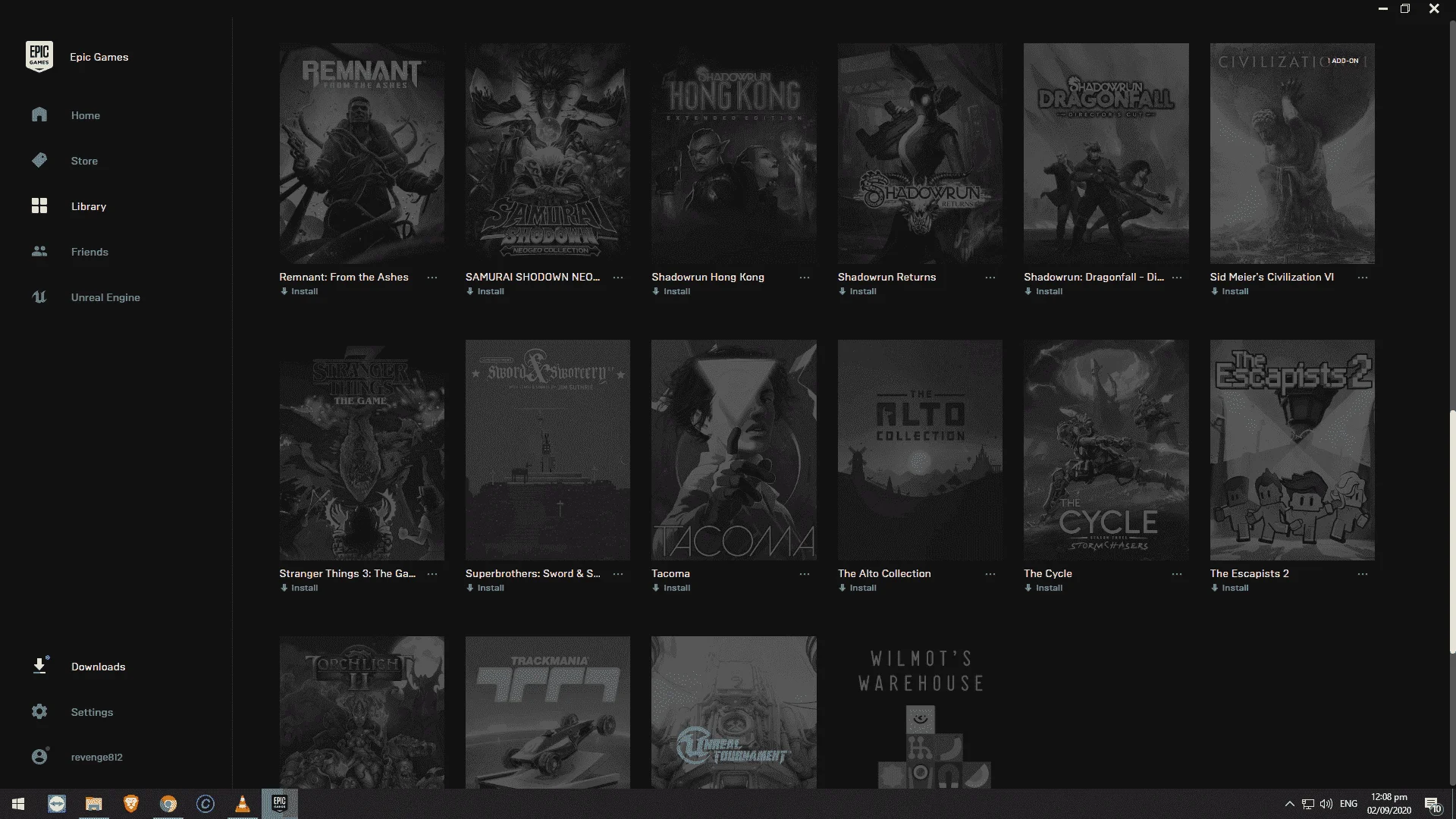This screenshot has width=1456, height=819.
Task: Open the Downloads menu item
Action: pyautogui.click(x=99, y=667)
